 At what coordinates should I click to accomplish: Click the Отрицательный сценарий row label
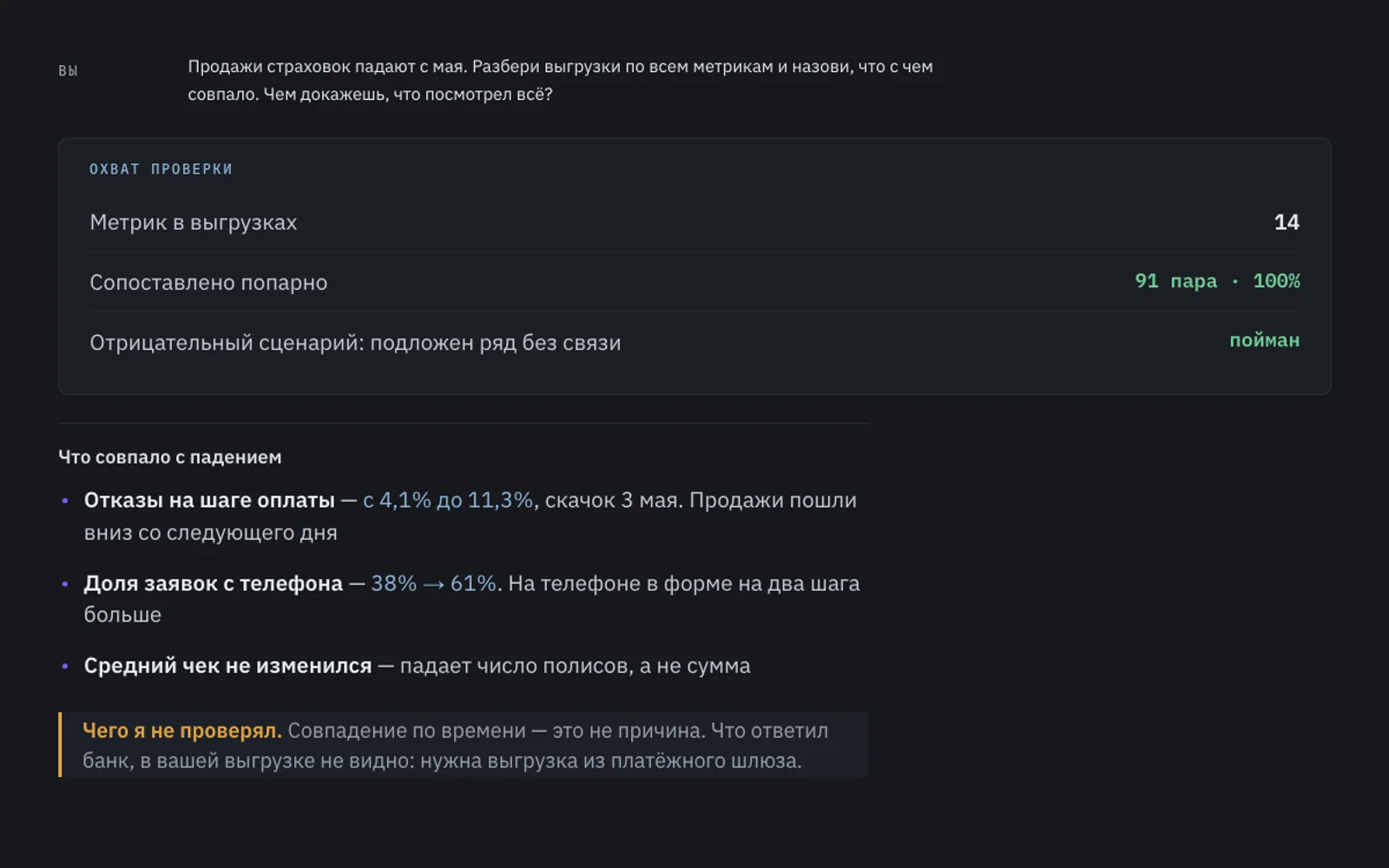355,342
